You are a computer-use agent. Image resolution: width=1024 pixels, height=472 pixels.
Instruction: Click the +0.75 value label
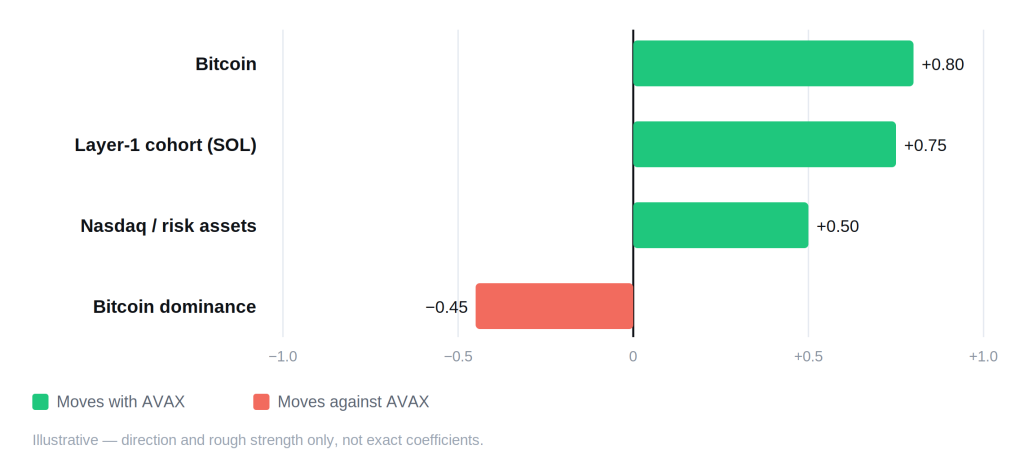925,146
